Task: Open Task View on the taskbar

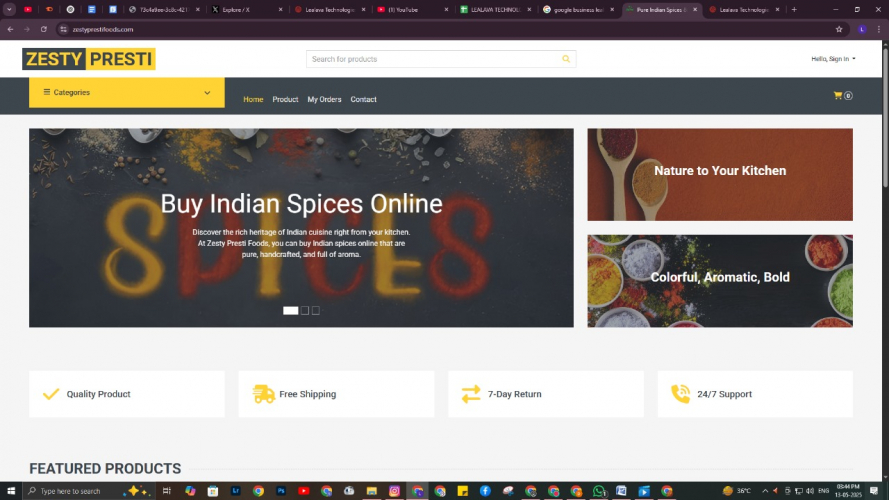Action: pos(167,491)
